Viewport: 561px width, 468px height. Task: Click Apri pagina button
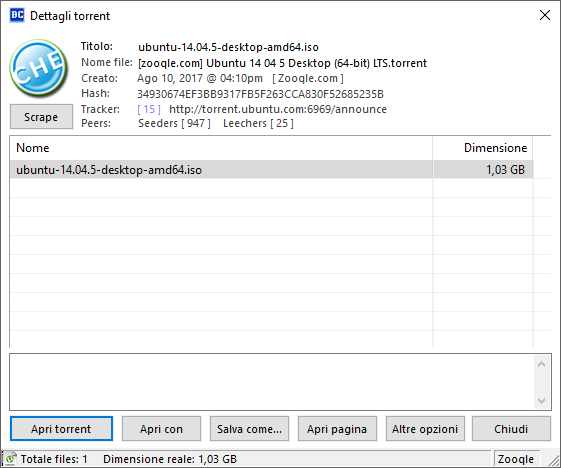click(x=337, y=429)
